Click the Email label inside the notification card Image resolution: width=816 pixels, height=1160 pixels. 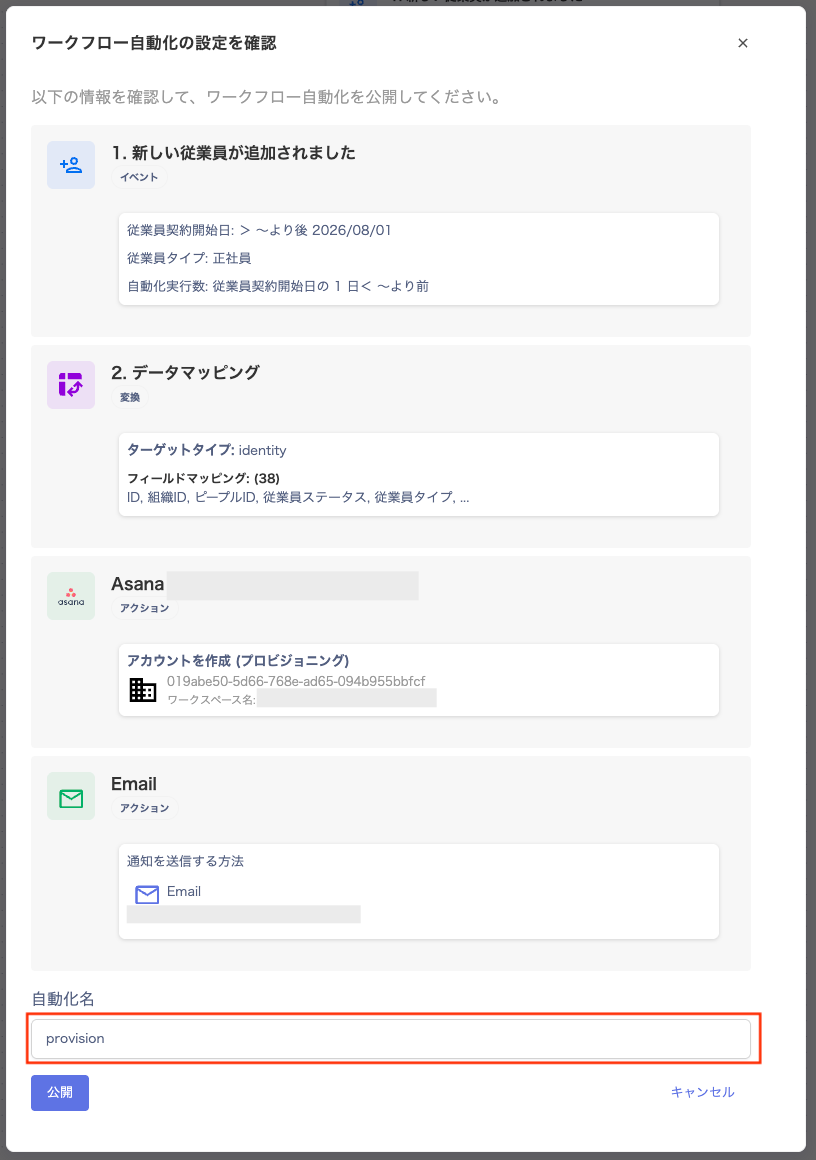tap(183, 891)
